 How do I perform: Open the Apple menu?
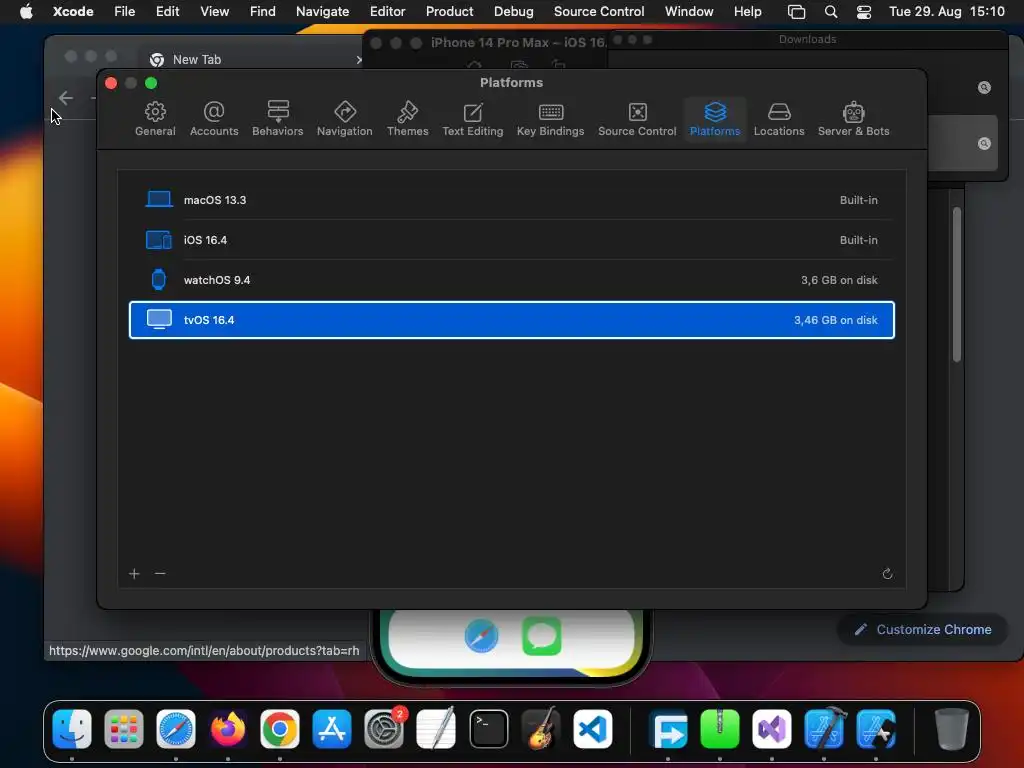pos(26,11)
